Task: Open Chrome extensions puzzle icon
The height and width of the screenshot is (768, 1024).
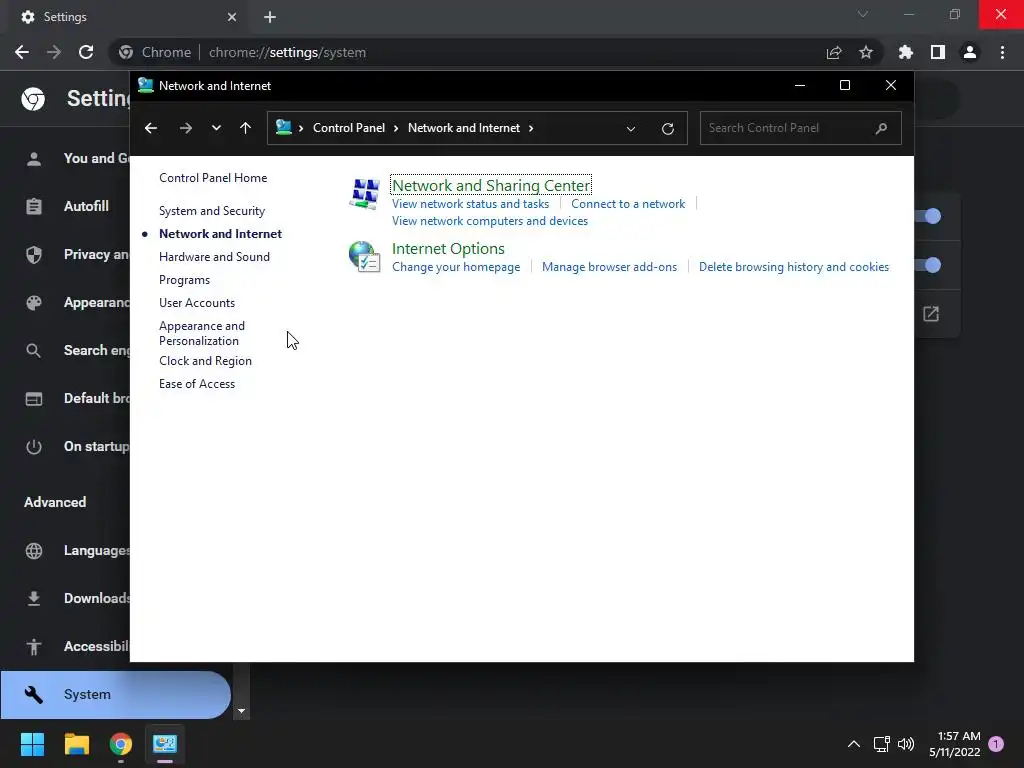Action: (x=906, y=52)
